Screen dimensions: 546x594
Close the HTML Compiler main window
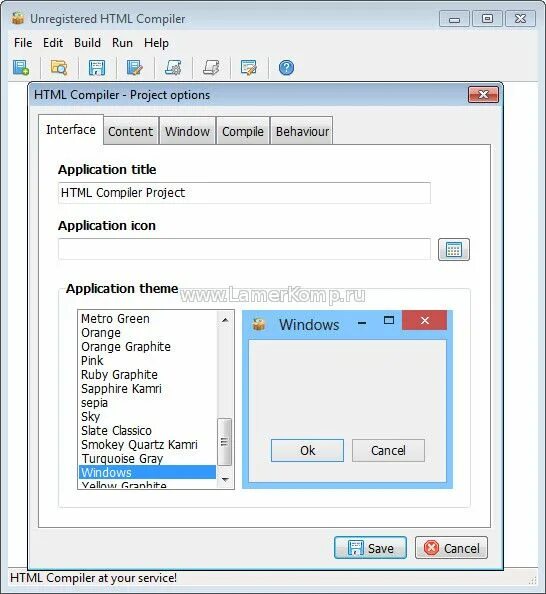click(520, 19)
